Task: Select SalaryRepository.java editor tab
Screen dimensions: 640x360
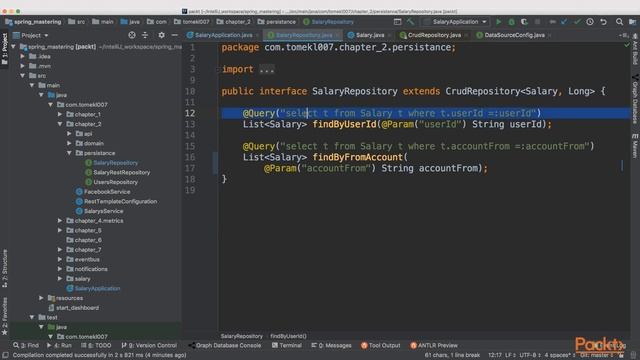Action: (x=304, y=35)
